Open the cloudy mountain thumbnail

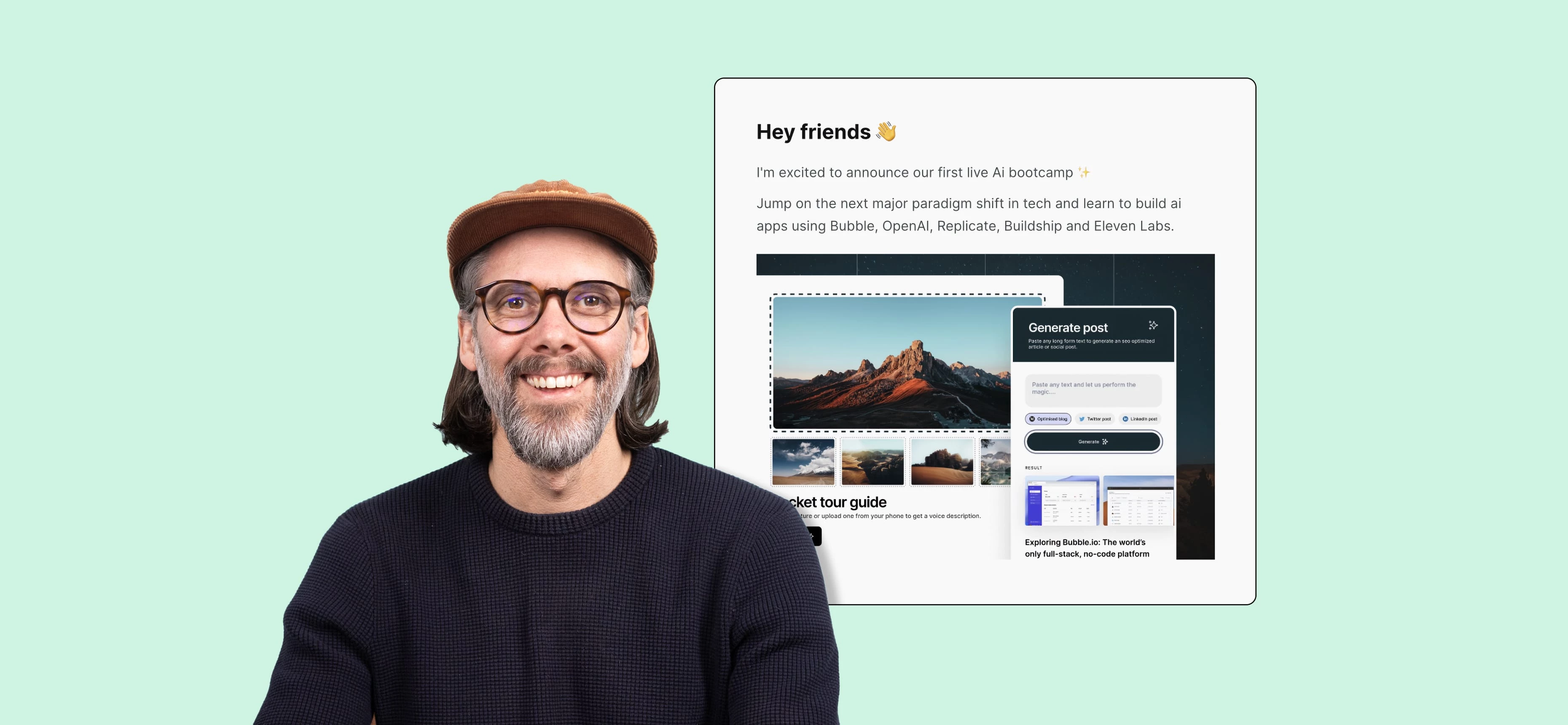click(803, 462)
